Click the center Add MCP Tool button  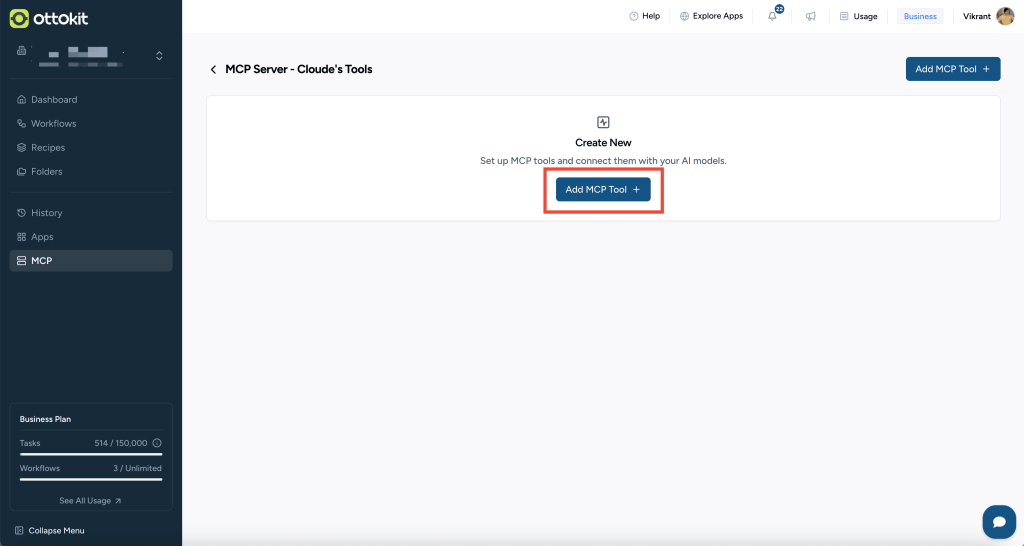coord(603,189)
